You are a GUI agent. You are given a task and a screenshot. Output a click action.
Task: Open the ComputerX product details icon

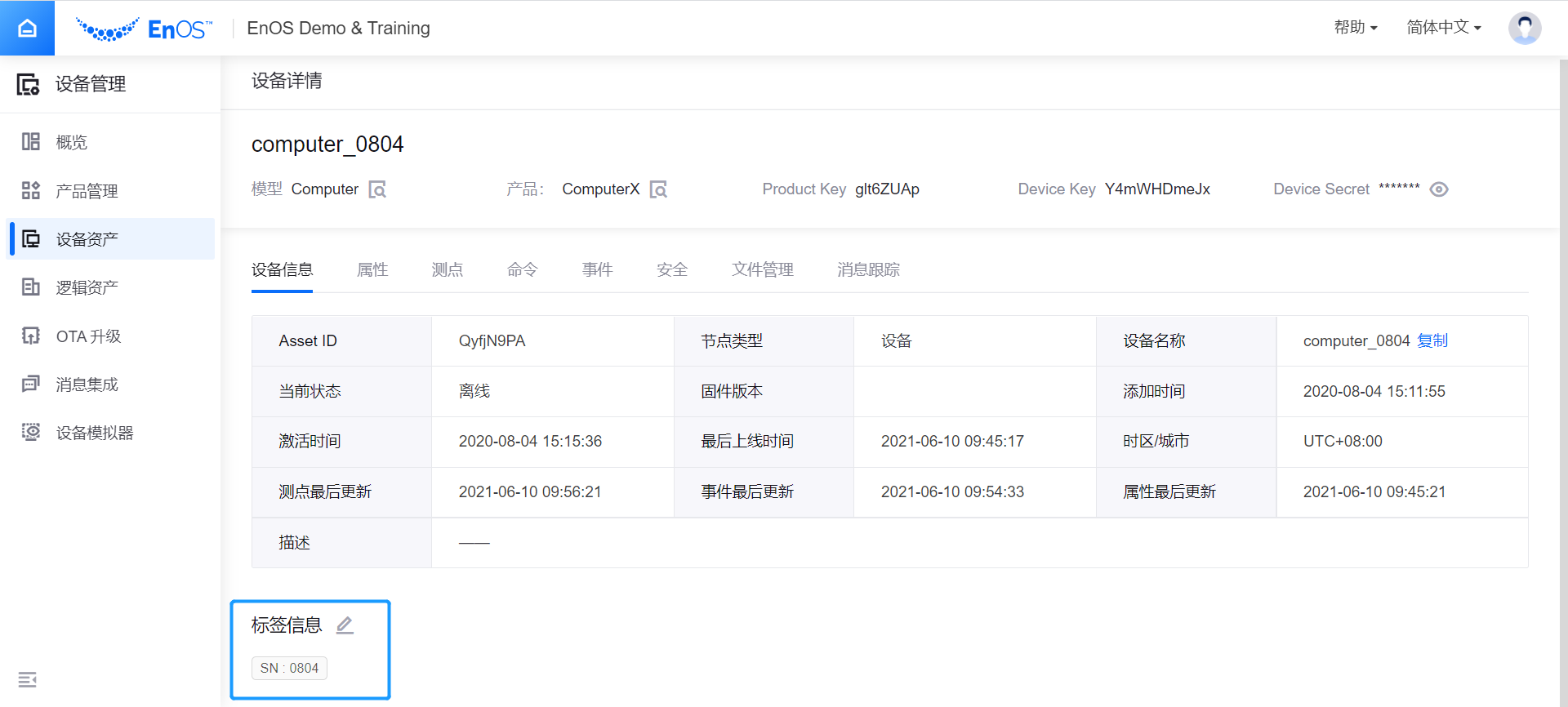coord(658,189)
